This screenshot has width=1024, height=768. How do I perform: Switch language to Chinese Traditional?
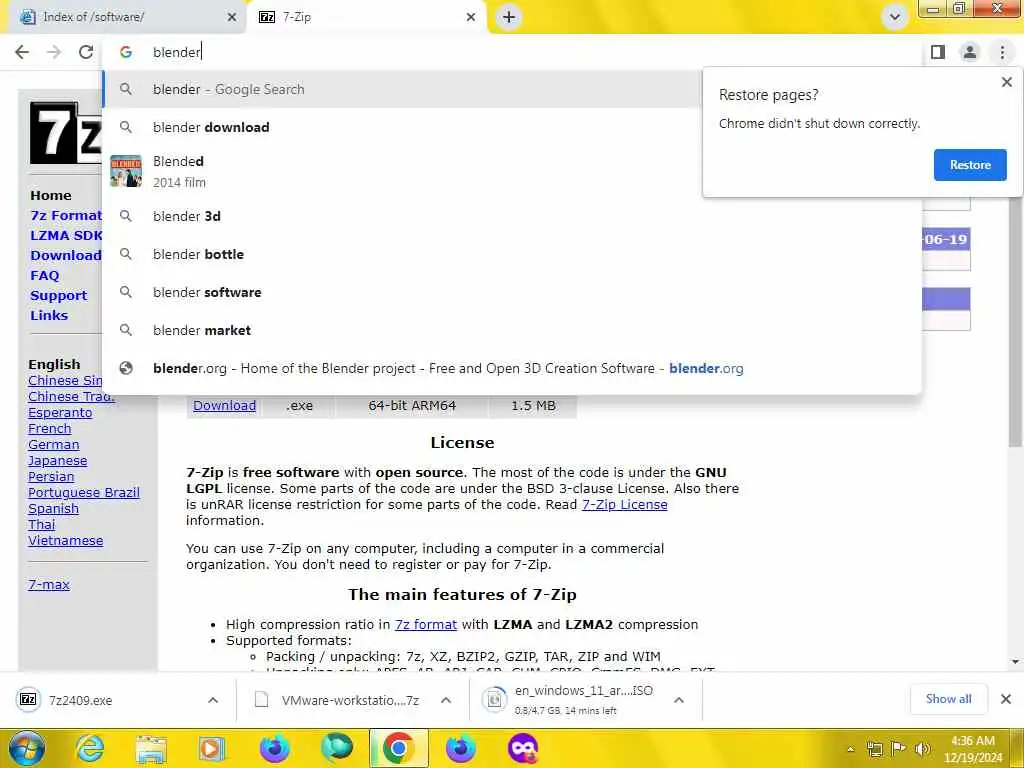(71, 396)
